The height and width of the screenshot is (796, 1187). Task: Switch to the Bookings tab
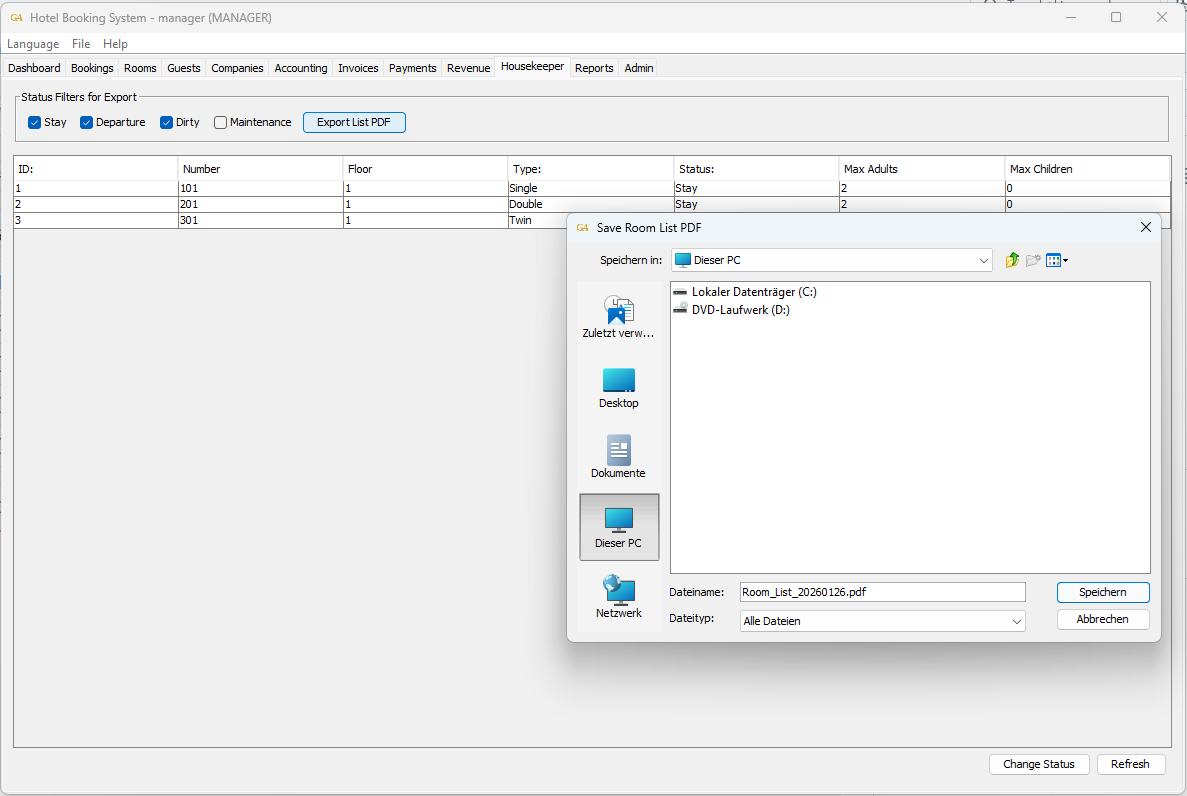click(92, 68)
